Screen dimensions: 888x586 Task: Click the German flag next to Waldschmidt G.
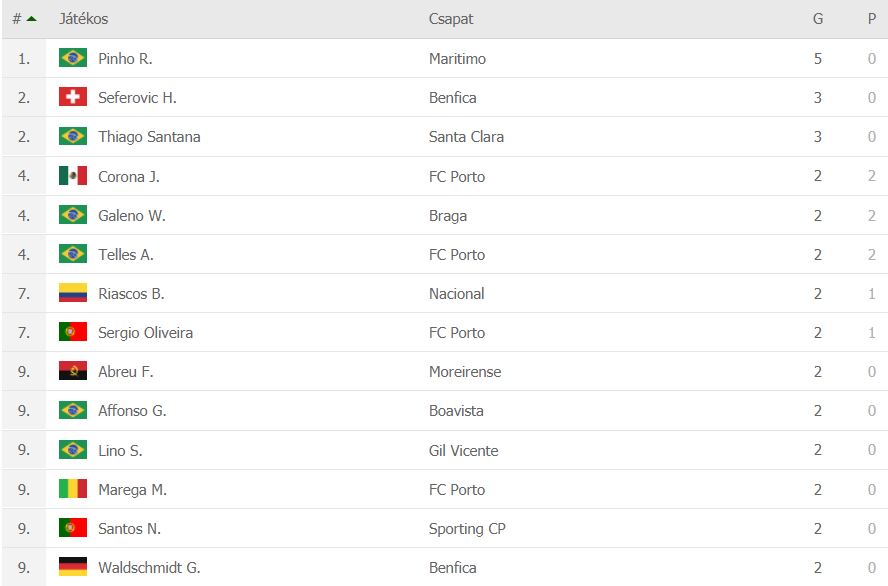pyautogui.click(x=72, y=567)
